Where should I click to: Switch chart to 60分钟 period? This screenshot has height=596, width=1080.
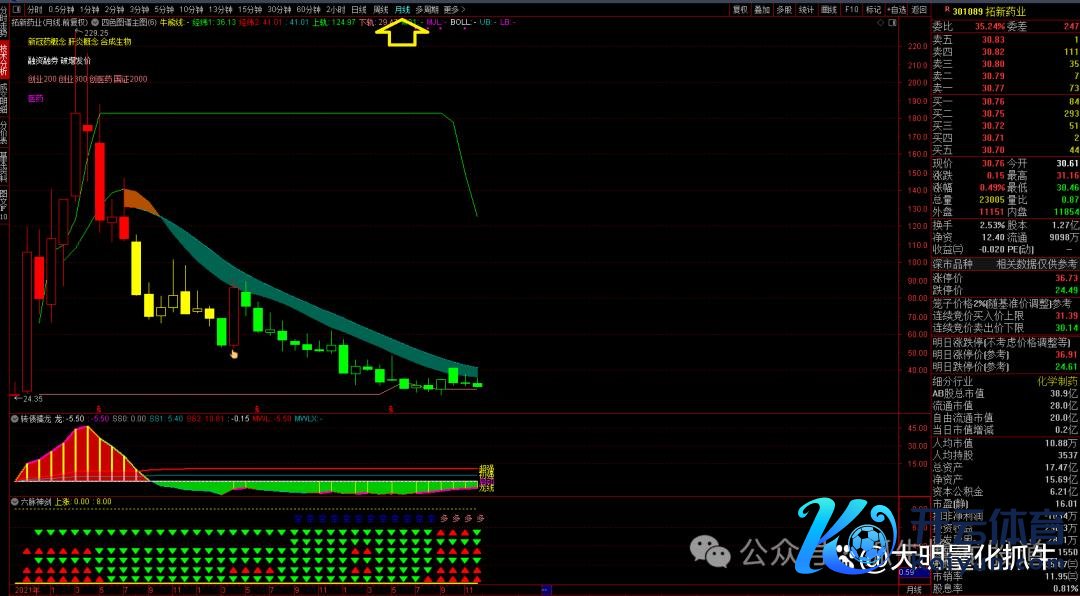click(307, 9)
